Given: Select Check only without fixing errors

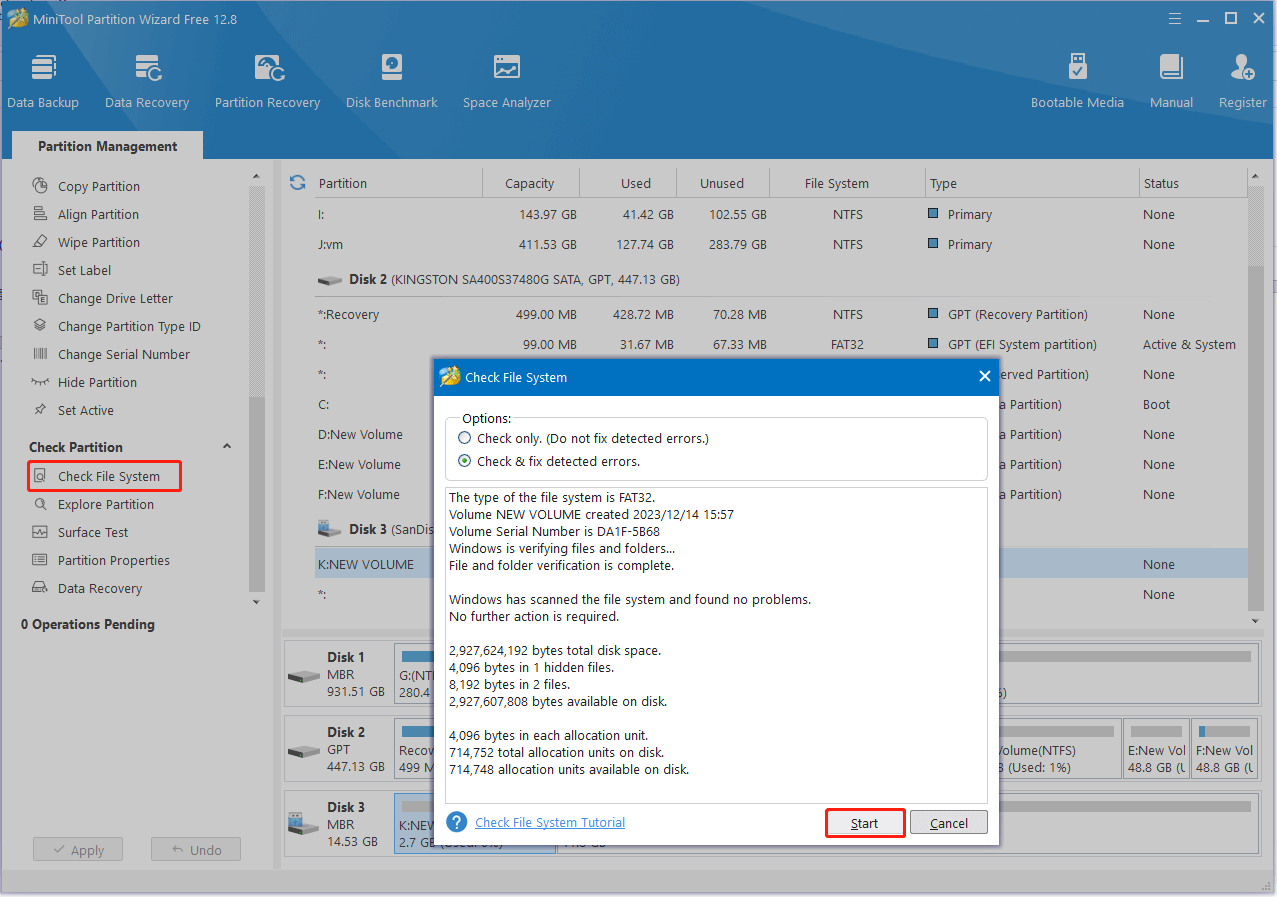Looking at the screenshot, I should coord(463,438).
